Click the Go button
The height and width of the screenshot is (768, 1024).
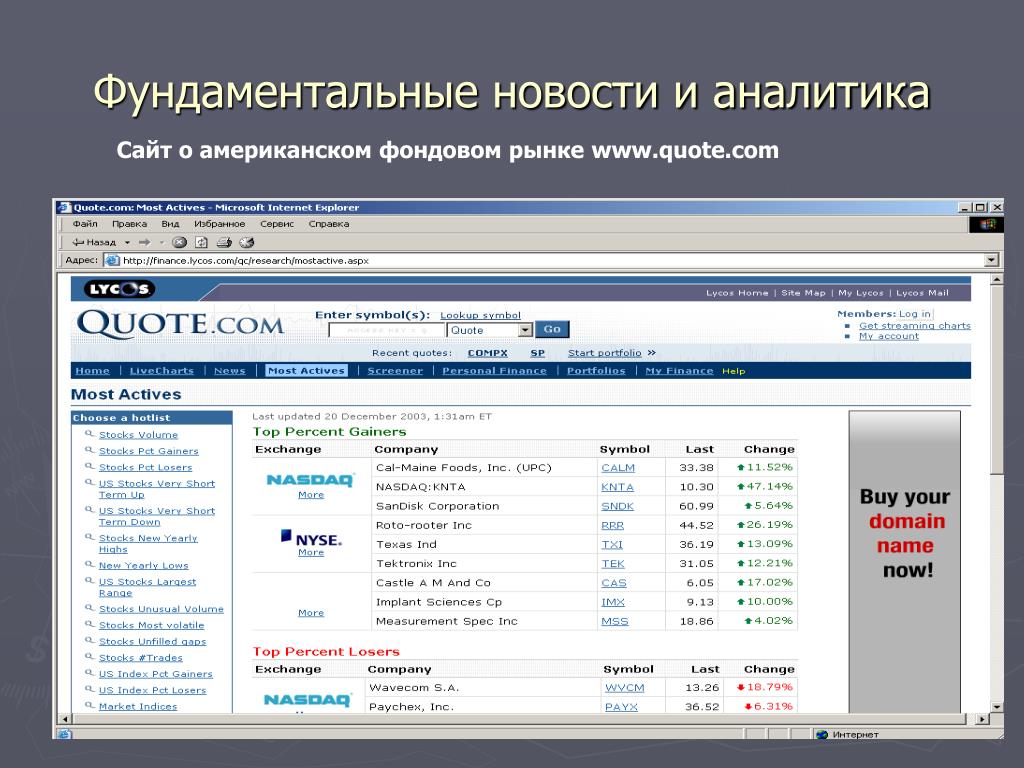(552, 329)
